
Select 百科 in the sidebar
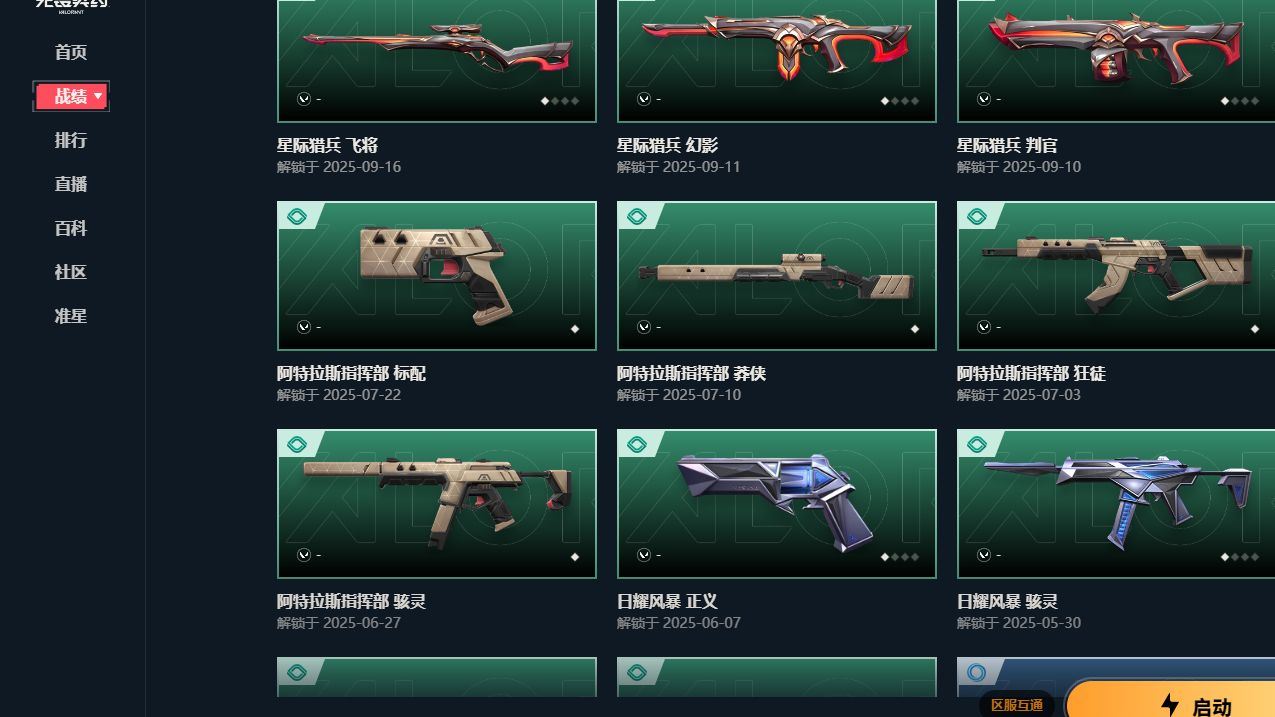tap(71, 228)
